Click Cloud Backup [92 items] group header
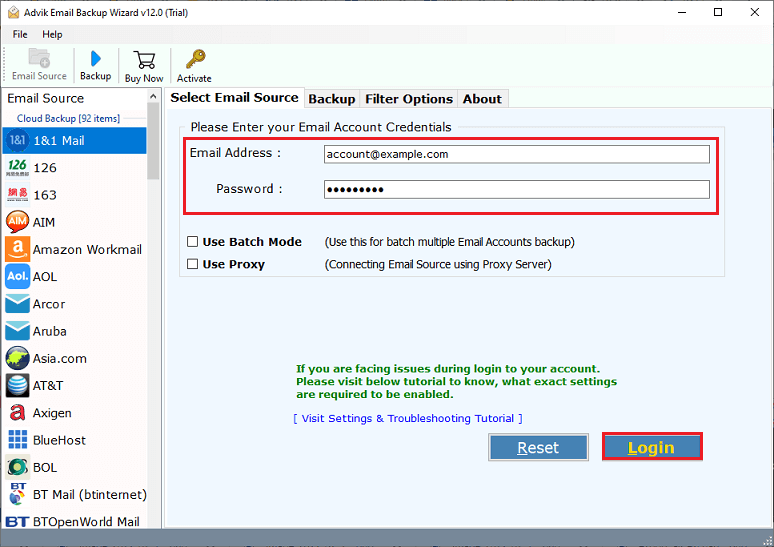 click(x=69, y=118)
